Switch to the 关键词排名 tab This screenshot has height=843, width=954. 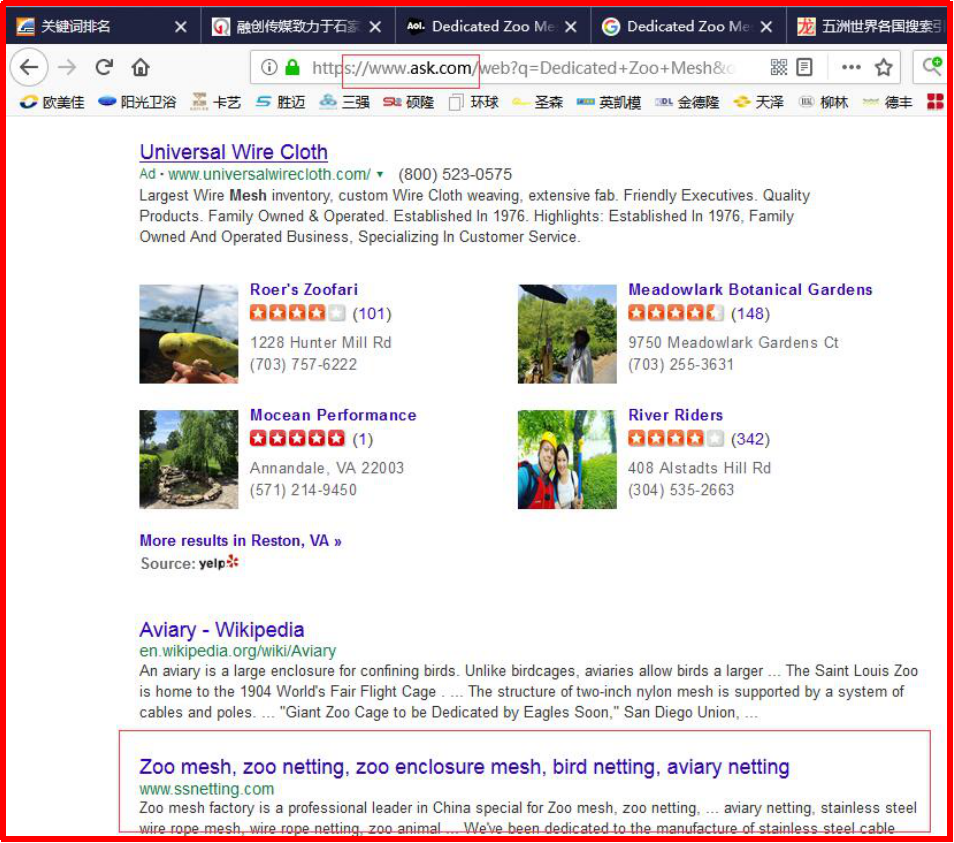point(90,27)
